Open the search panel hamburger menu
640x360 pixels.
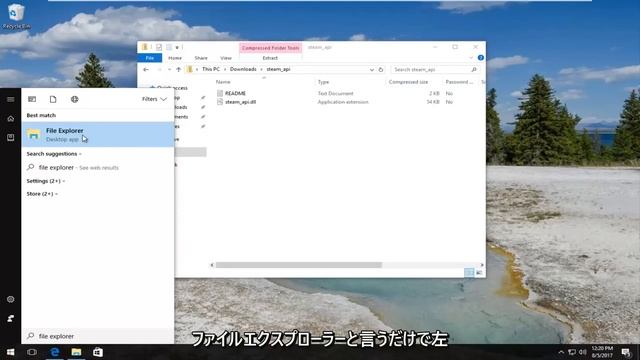(11, 99)
